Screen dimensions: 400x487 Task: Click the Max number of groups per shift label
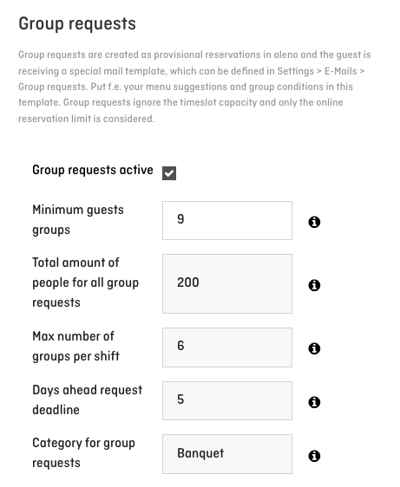(x=76, y=346)
